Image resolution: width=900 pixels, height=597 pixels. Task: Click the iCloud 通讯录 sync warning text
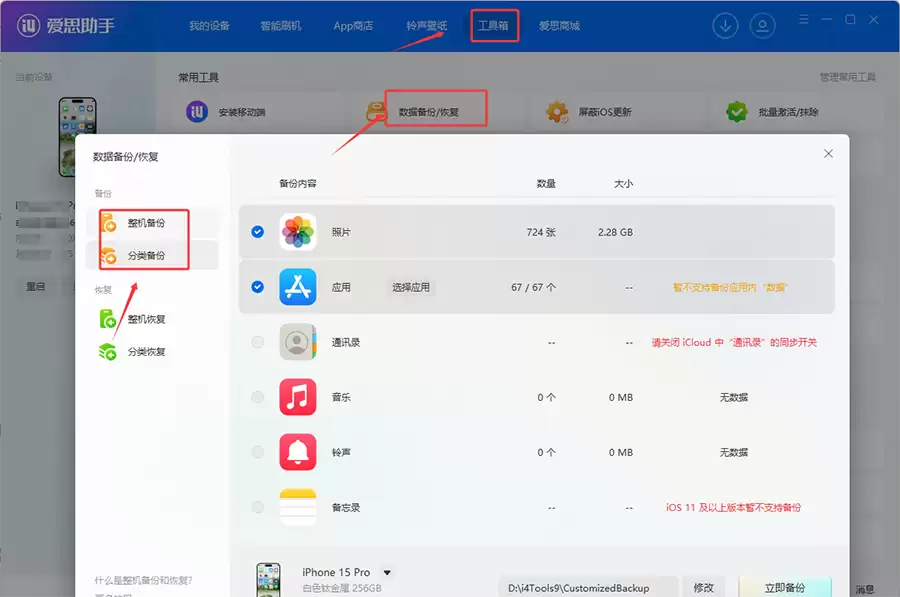click(734, 342)
